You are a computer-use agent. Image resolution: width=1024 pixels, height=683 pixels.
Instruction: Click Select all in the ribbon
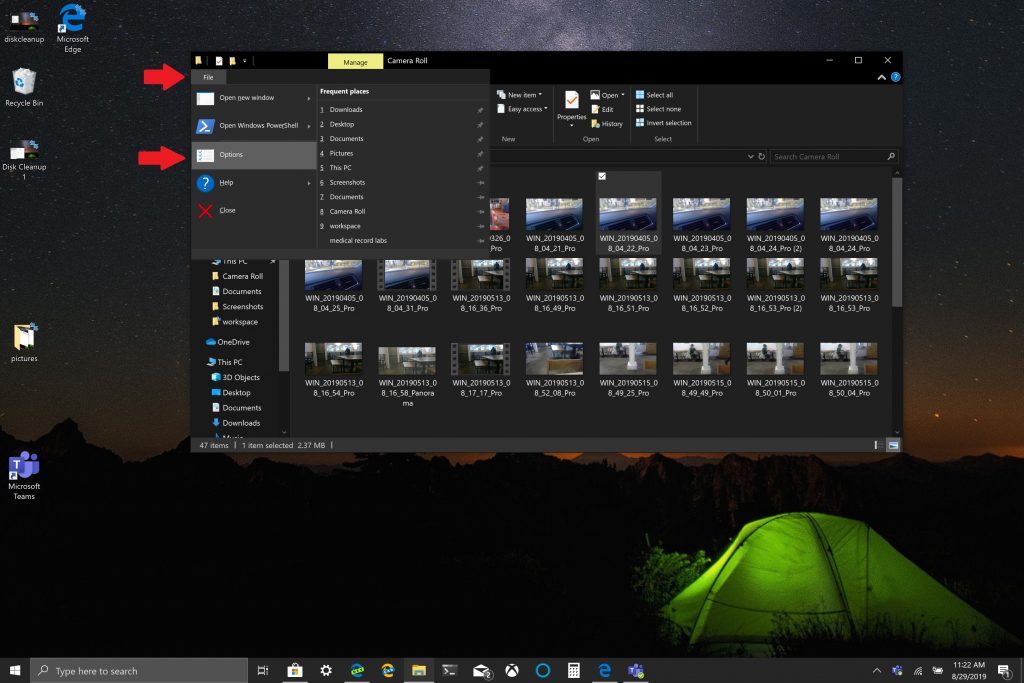pos(659,95)
